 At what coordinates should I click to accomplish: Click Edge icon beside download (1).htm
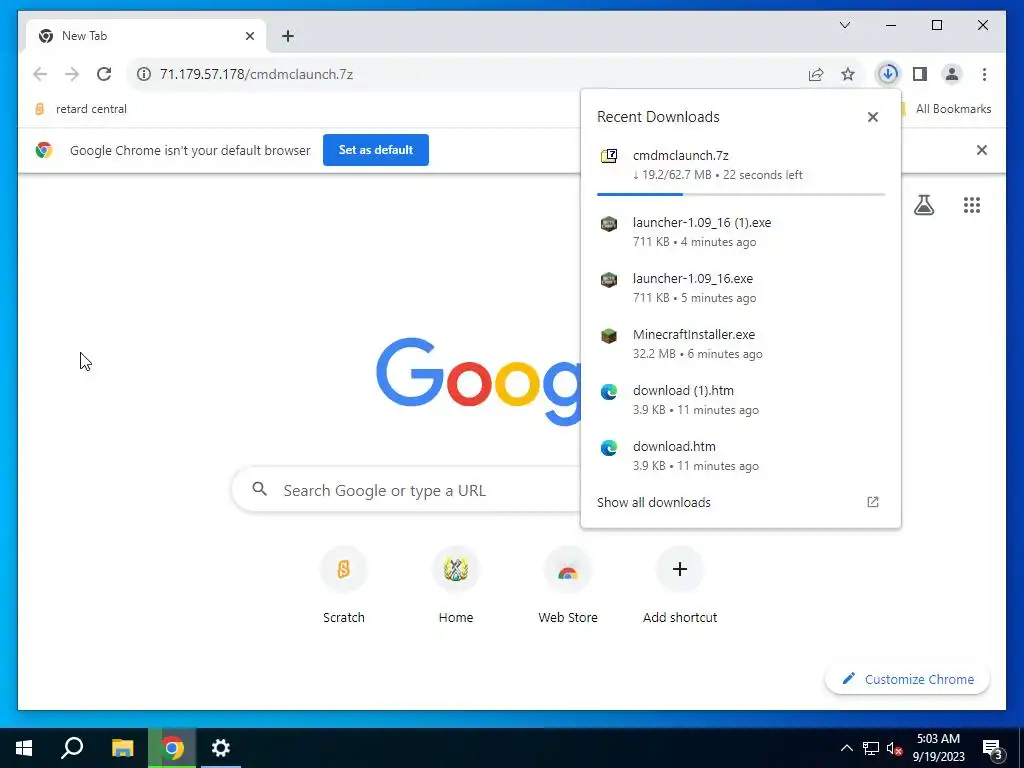(x=609, y=392)
